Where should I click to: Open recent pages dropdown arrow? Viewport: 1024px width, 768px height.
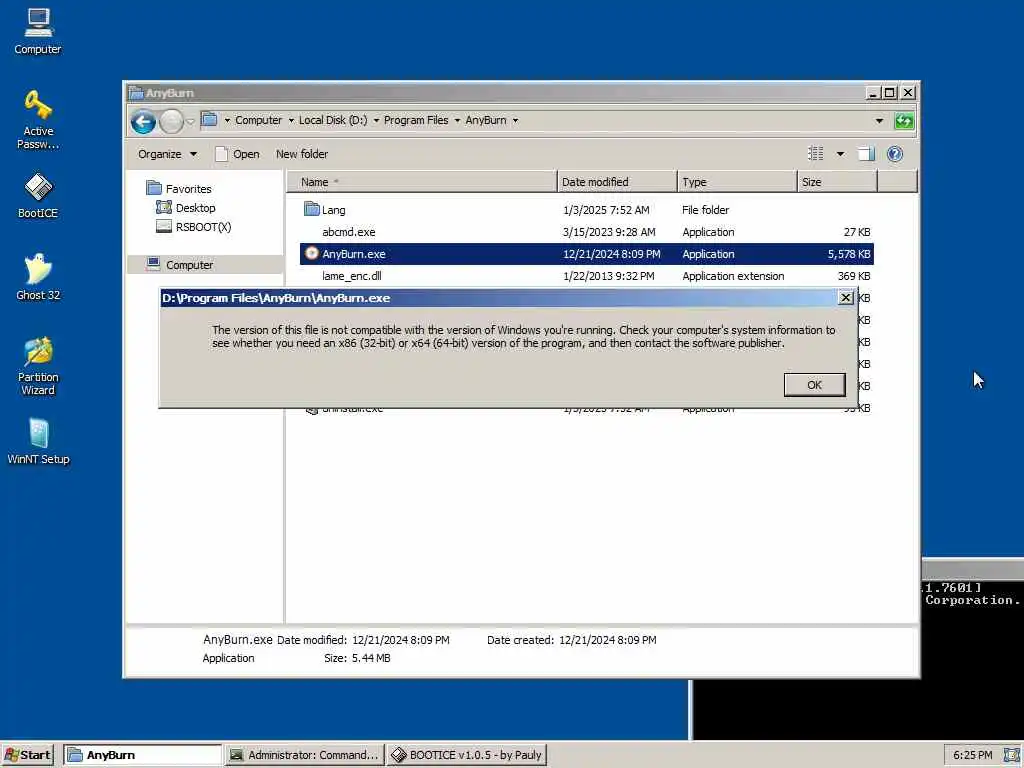[x=190, y=121]
